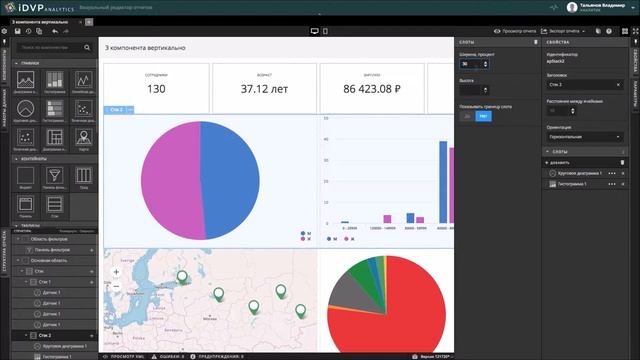Click the Ширина процент input field
Image resolution: width=640 pixels, height=360 pixels.
click(474, 64)
